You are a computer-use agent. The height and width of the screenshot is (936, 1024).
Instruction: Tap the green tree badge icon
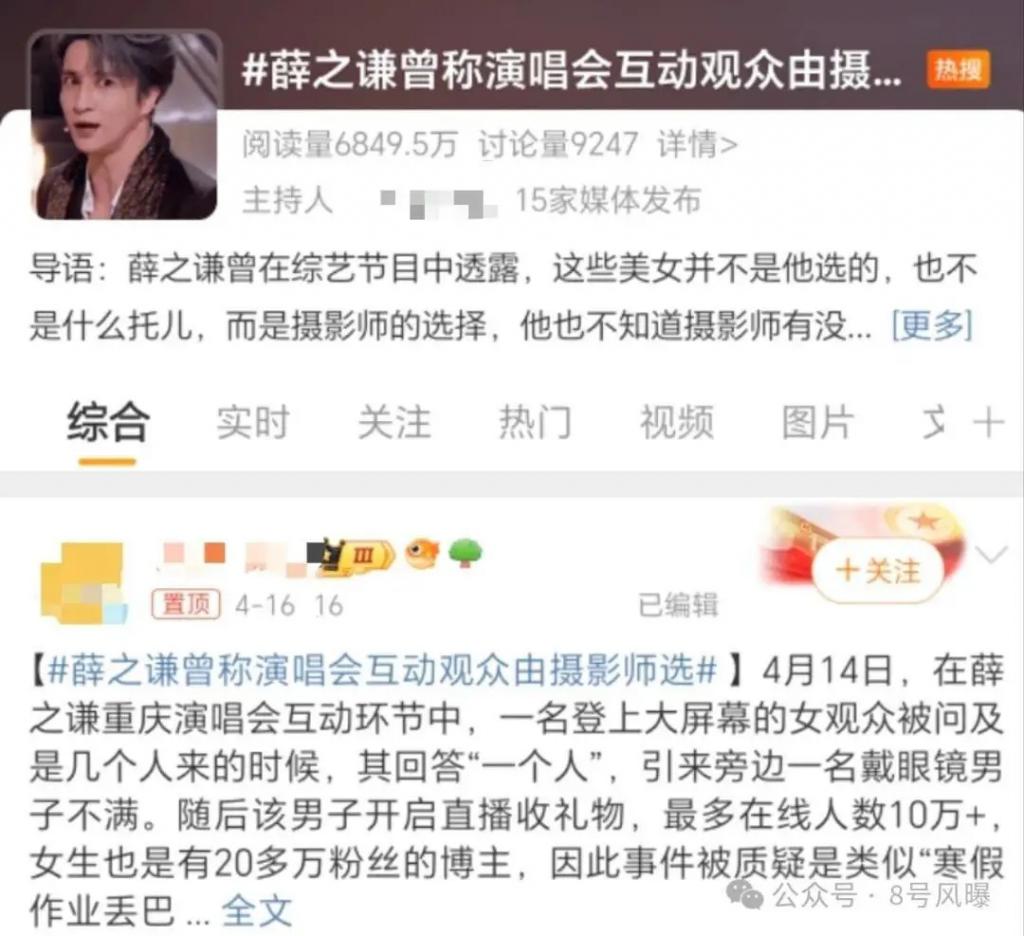(x=466, y=553)
